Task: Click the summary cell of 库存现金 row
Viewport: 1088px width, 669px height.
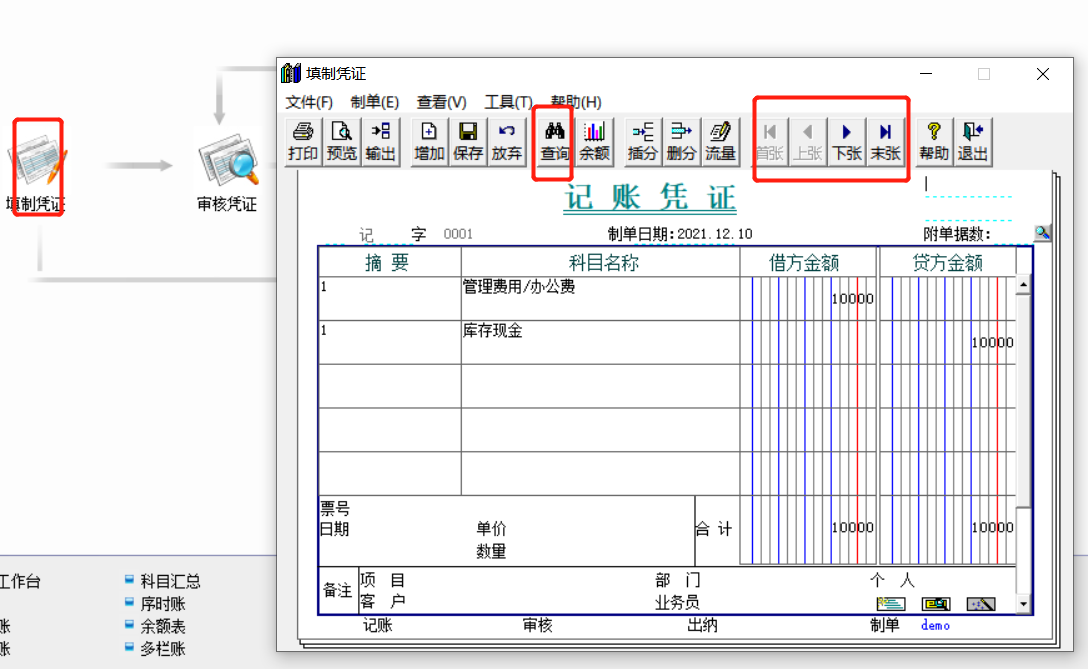Action: point(389,342)
